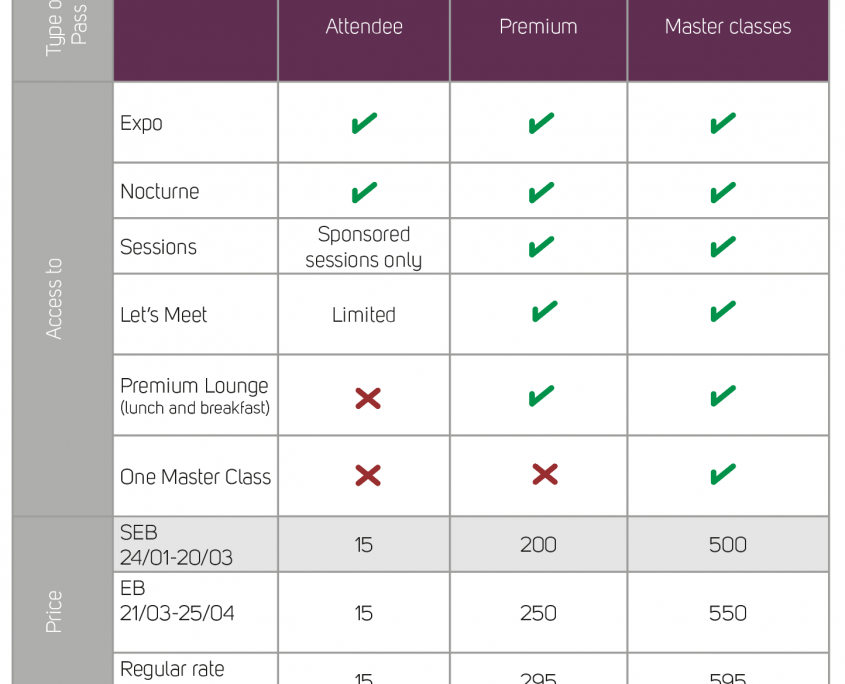845x684 pixels.
Task: Click the 200 SEB price for Premium
Action: [538, 544]
